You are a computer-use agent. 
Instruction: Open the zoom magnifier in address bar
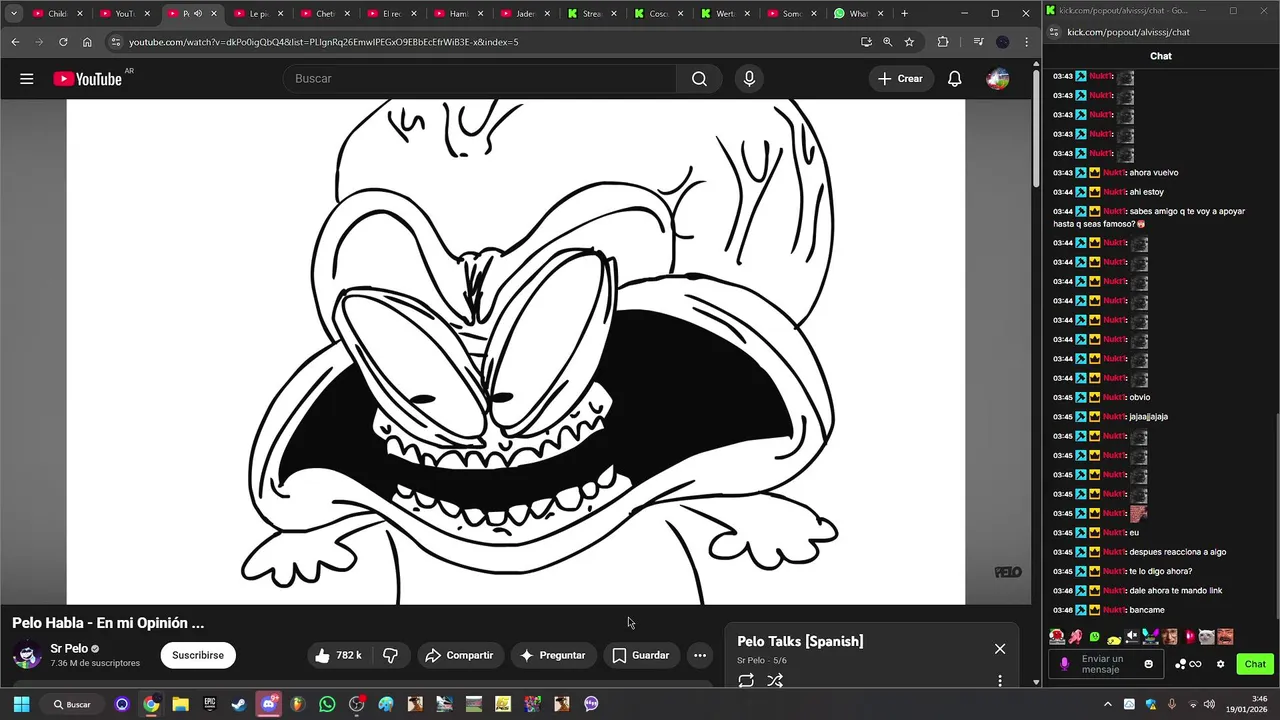pos(888,42)
